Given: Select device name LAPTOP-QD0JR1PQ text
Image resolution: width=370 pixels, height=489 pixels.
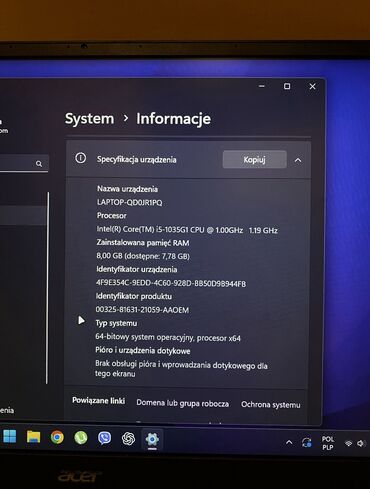Looking at the screenshot, I should click(x=130, y=202).
